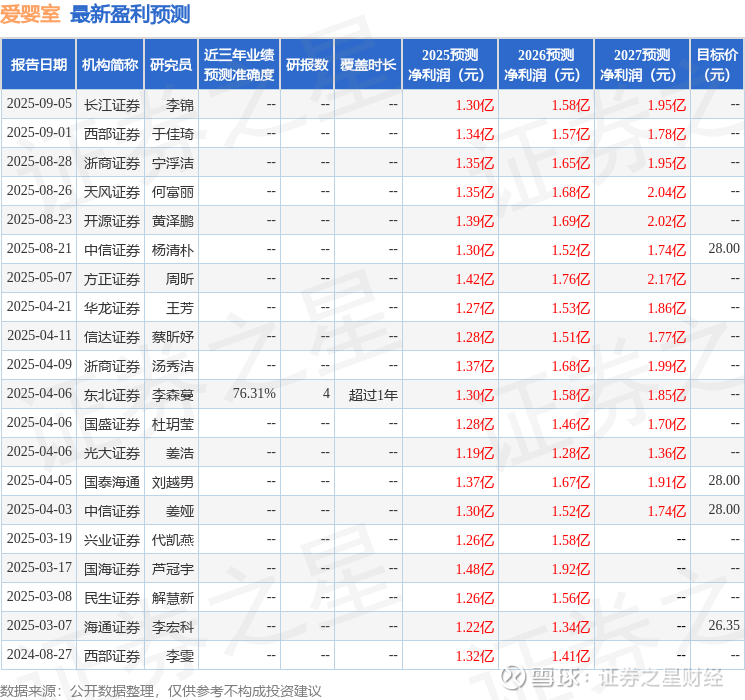This screenshot has height=700, width=745.
Task: Select analyst 李森蔓 cell
Action: click(173, 395)
